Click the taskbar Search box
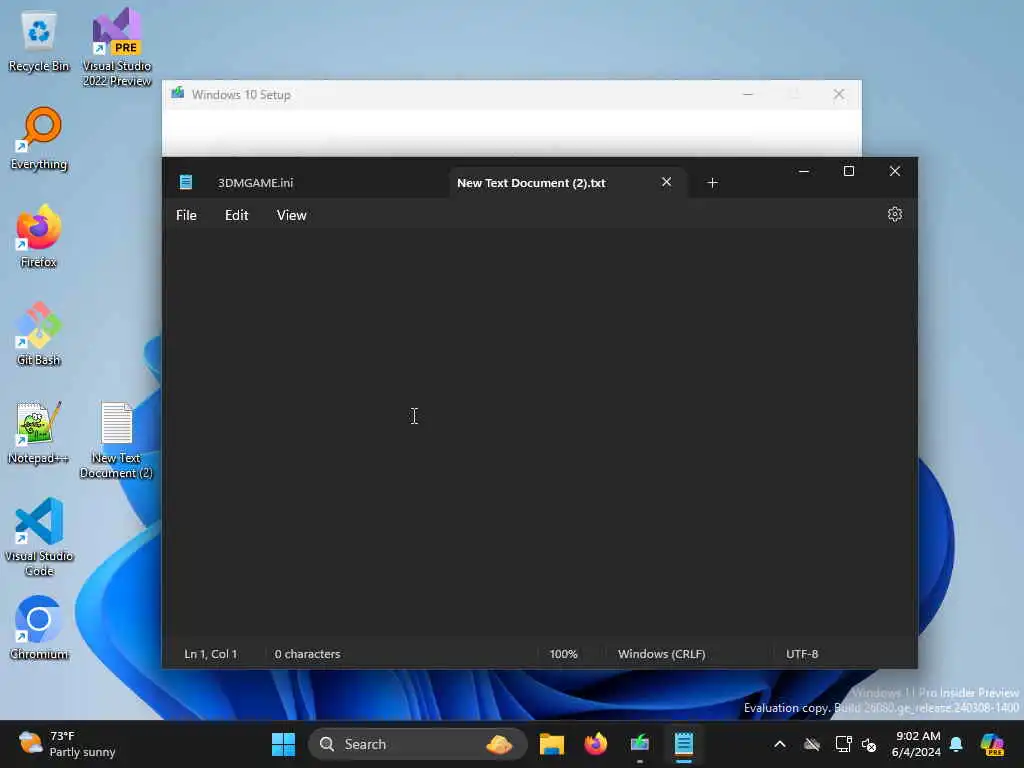The height and width of the screenshot is (768, 1024). (x=418, y=744)
